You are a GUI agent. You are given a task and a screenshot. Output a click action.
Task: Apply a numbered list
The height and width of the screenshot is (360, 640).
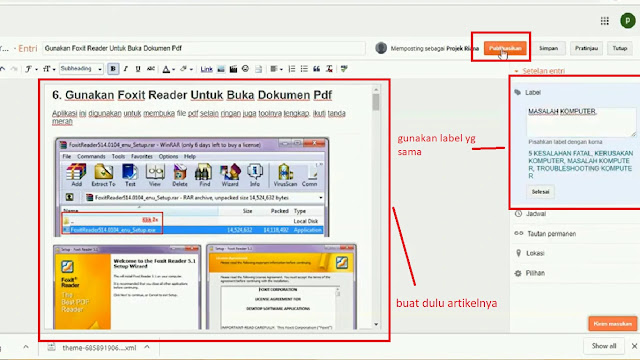point(292,69)
